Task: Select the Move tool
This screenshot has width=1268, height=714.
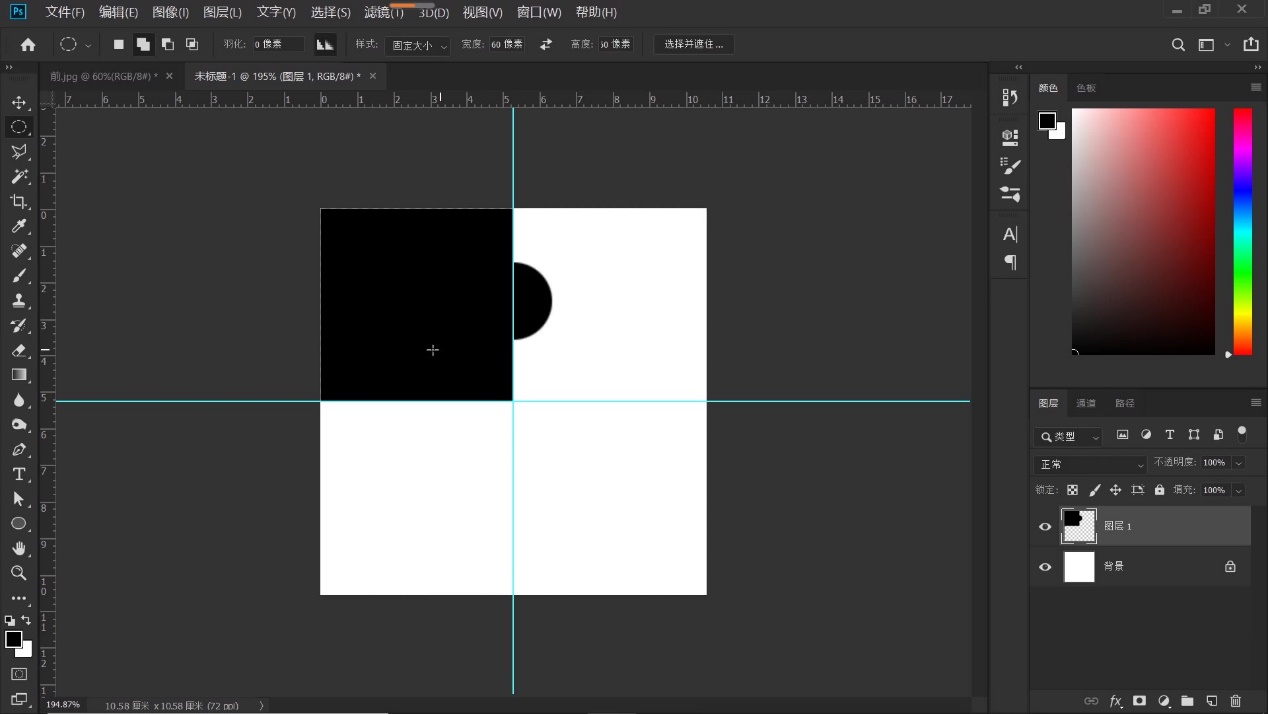Action: point(19,102)
